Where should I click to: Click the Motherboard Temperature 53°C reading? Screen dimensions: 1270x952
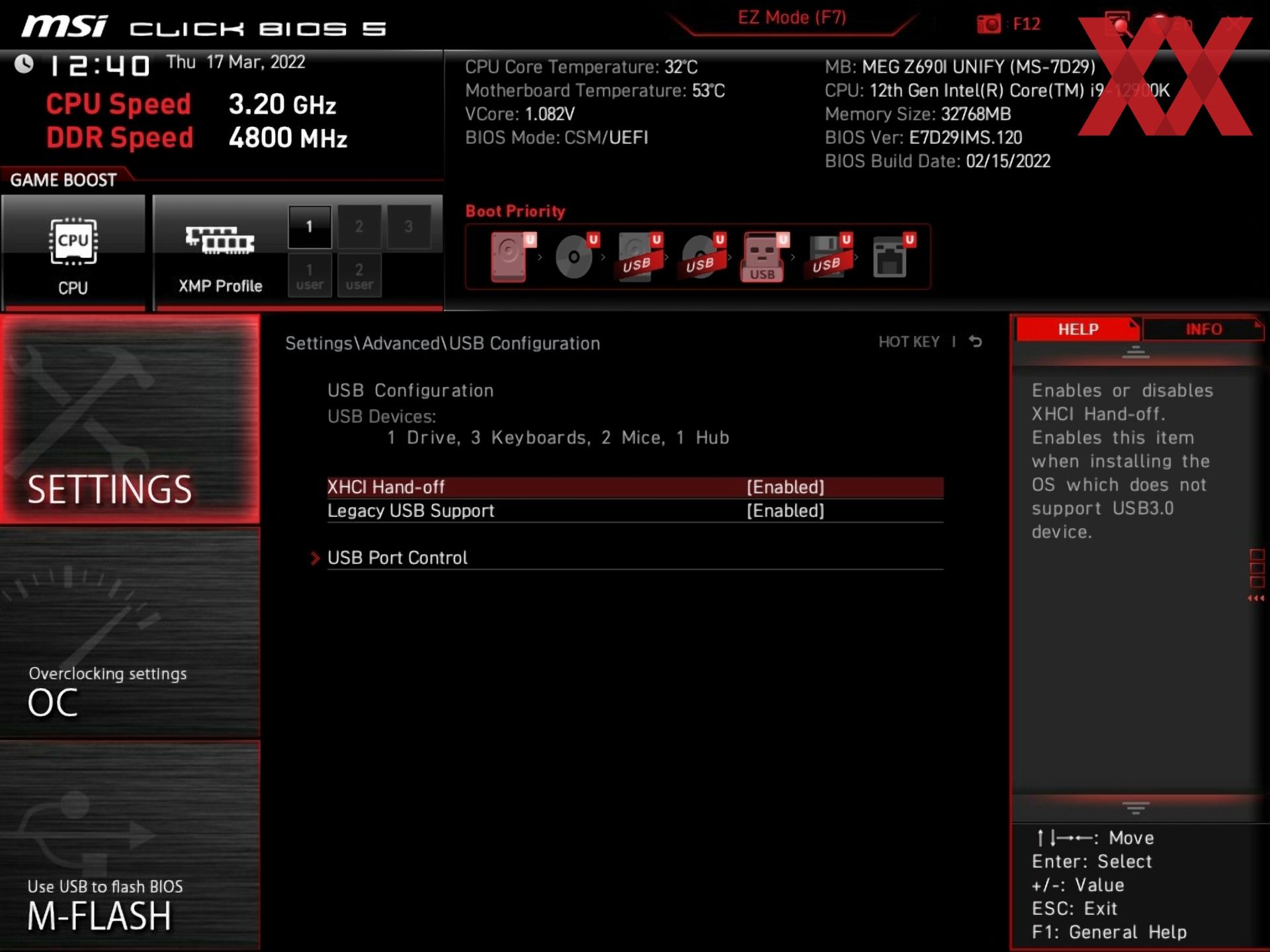pos(595,91)
